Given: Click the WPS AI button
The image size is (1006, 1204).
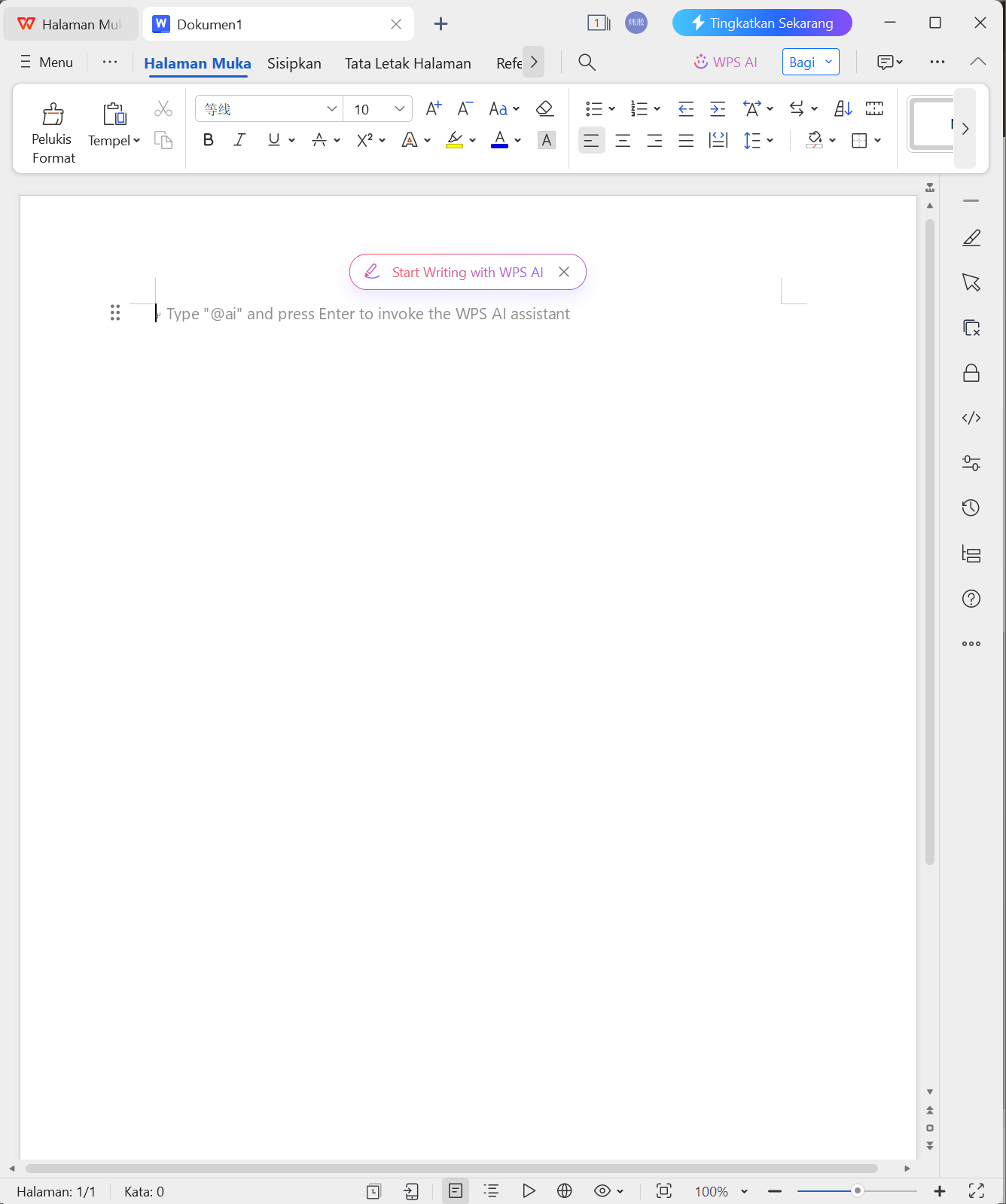Looking at the screenshot, I should 725,62.
